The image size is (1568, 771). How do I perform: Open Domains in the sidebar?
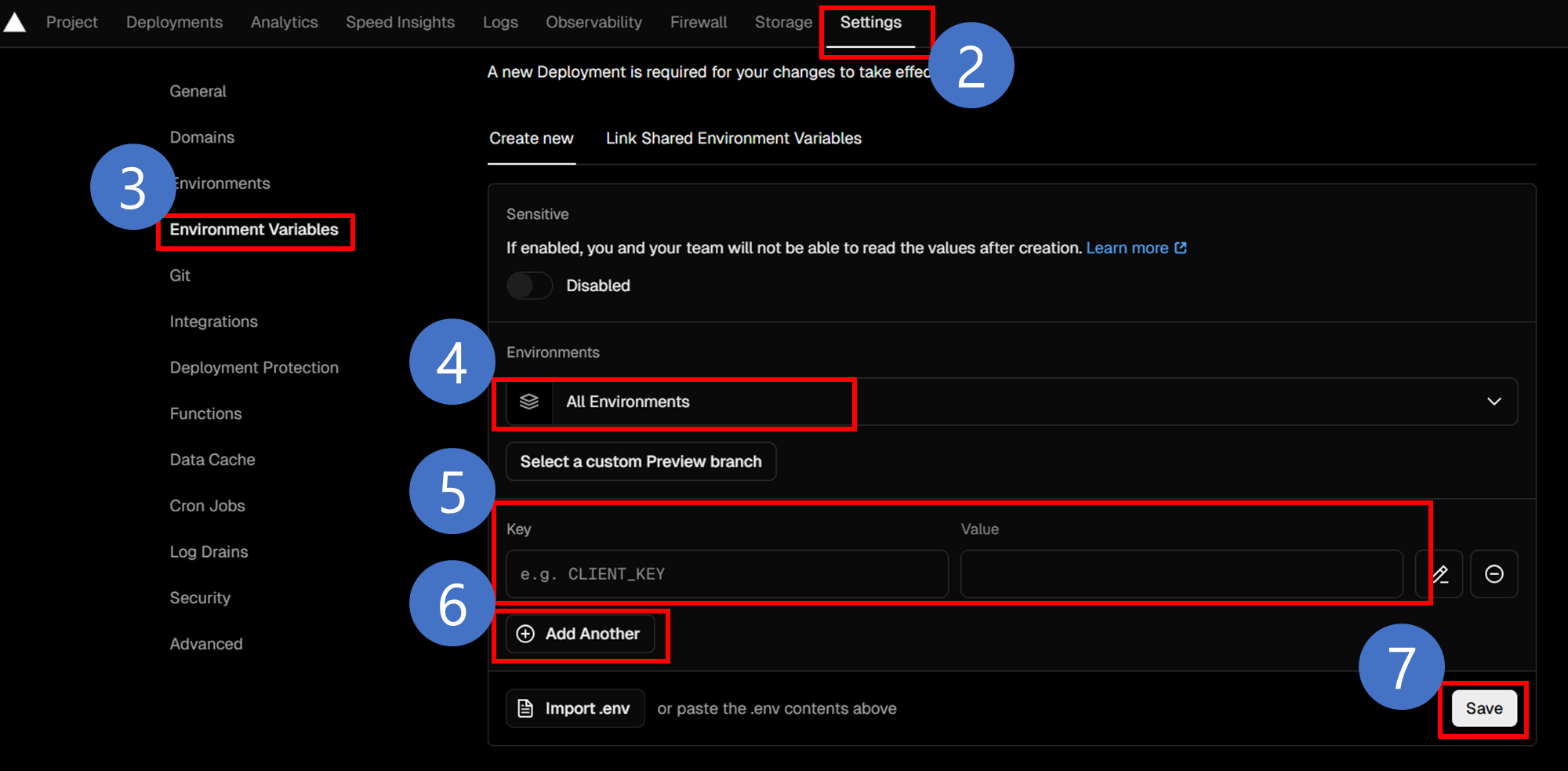(x=202, y=138)
